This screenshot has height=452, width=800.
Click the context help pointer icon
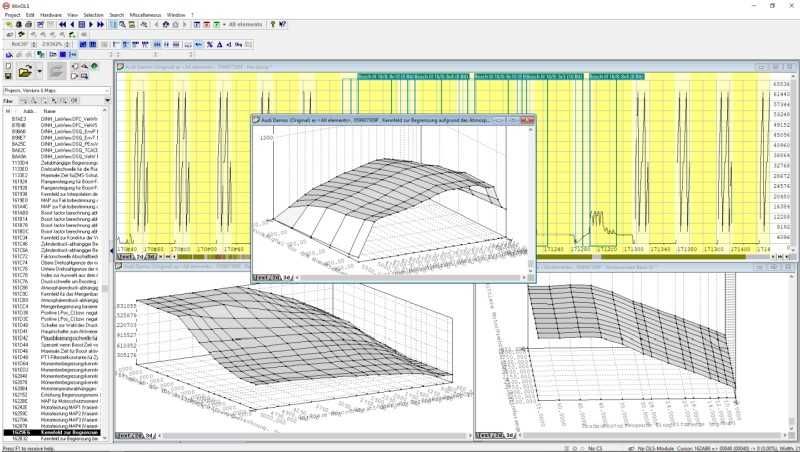point(282,24)
